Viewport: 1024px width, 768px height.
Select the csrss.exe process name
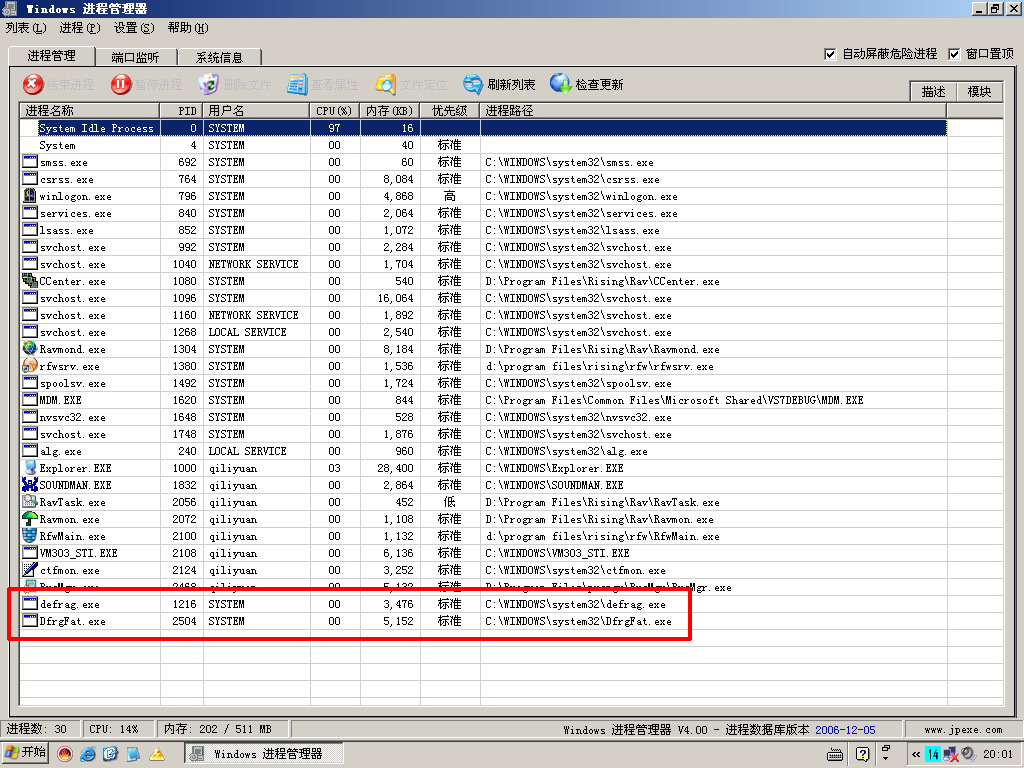tap(67, 180)
